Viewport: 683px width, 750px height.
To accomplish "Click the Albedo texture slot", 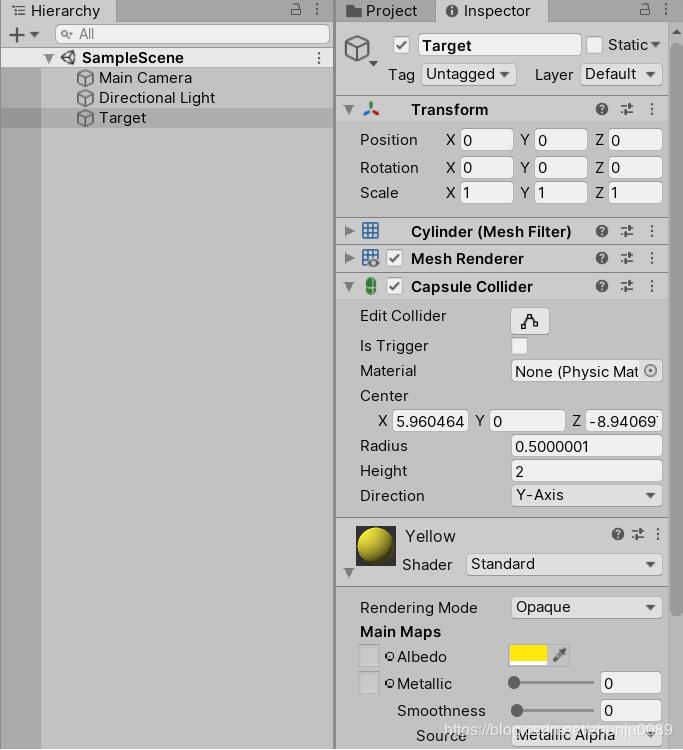I will [369, 656].
